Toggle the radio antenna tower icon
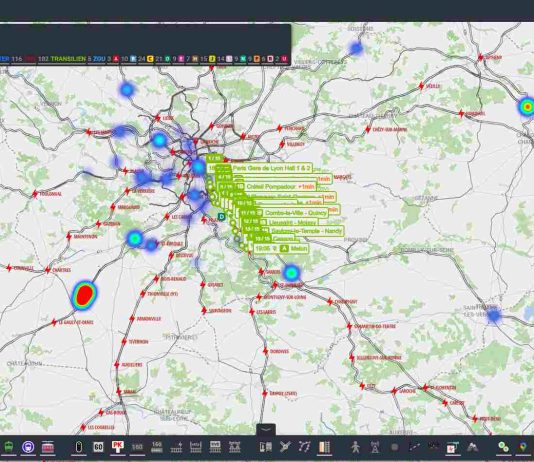534x462 pixels. click(x=375, y=447)
